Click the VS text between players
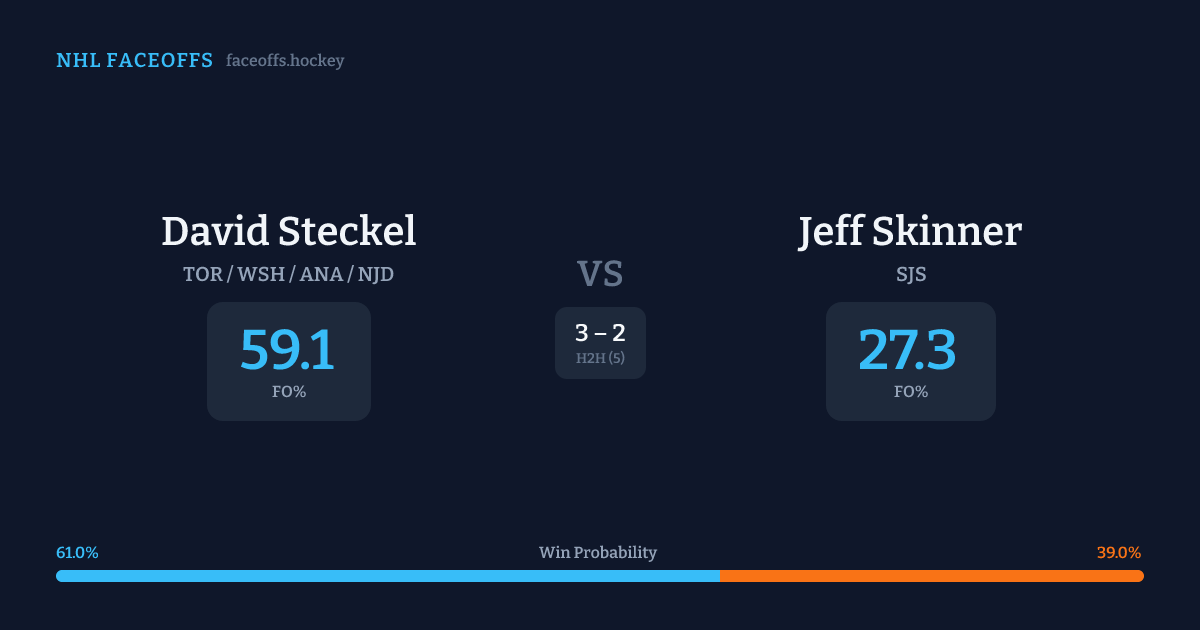Screen dimensions: 1200x630 click(x=600, y=274)
